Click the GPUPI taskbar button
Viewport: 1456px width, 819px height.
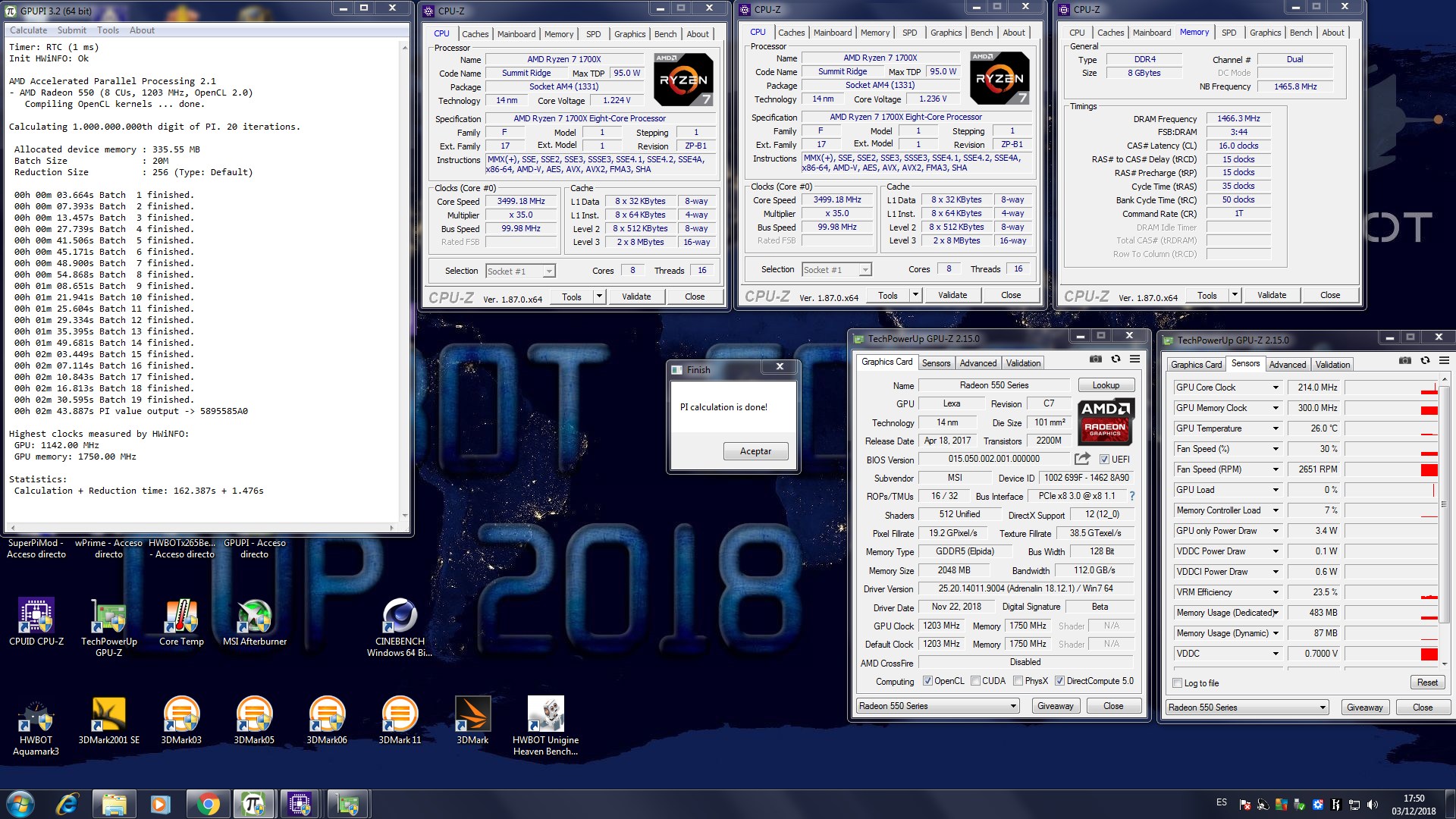254,803
